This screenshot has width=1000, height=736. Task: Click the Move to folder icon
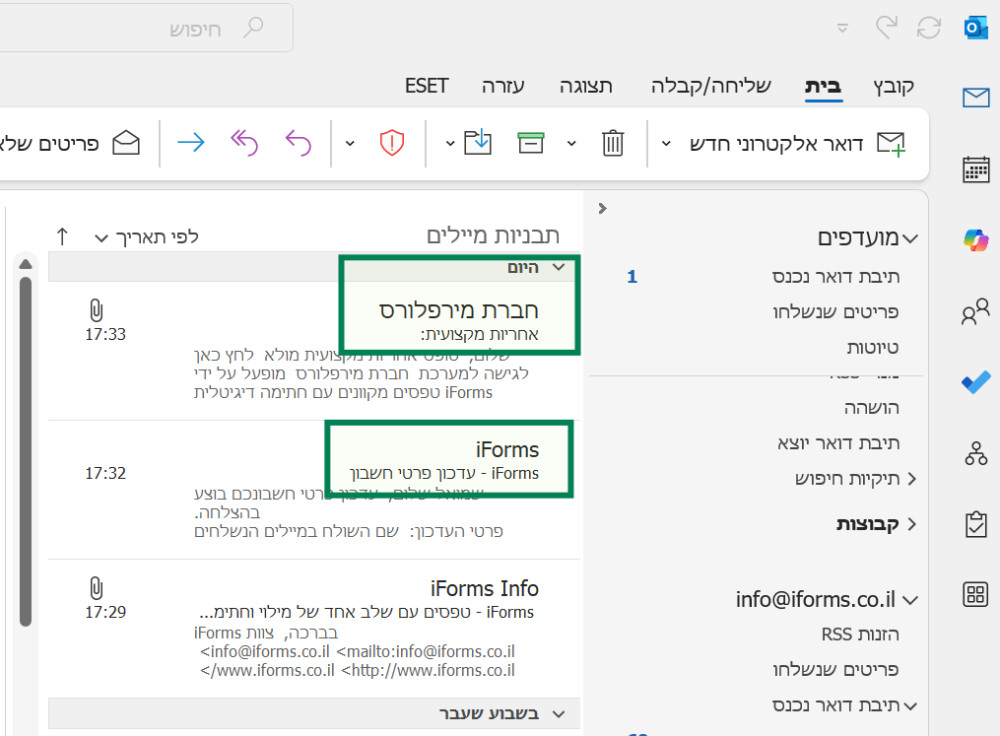[478, 142]
